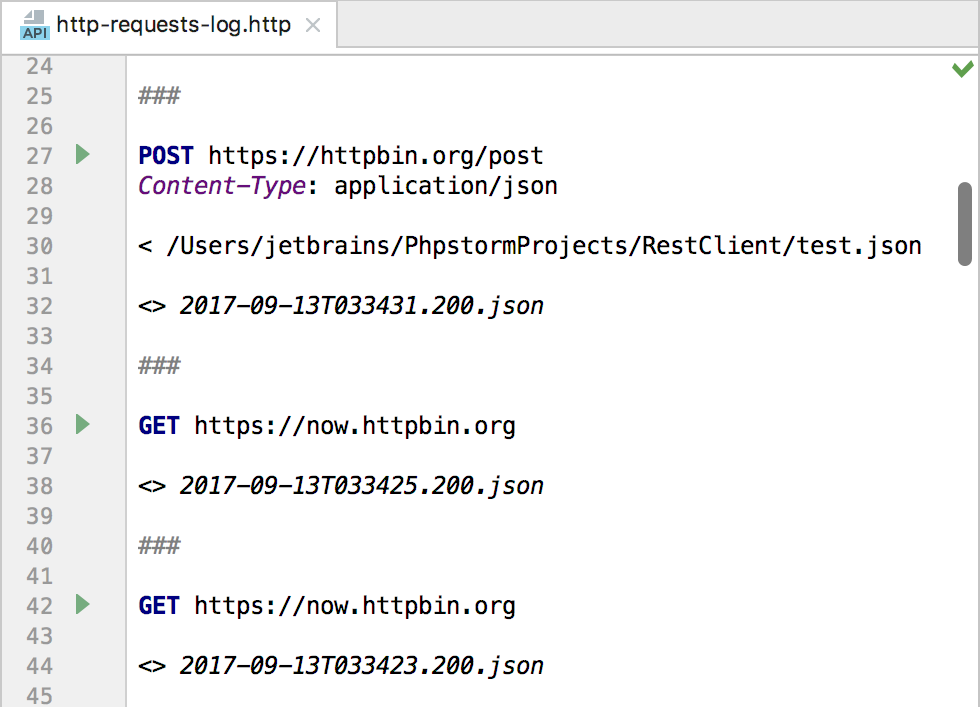Open response file 2017-09-13T033431.200.json

tap(361, 306)
